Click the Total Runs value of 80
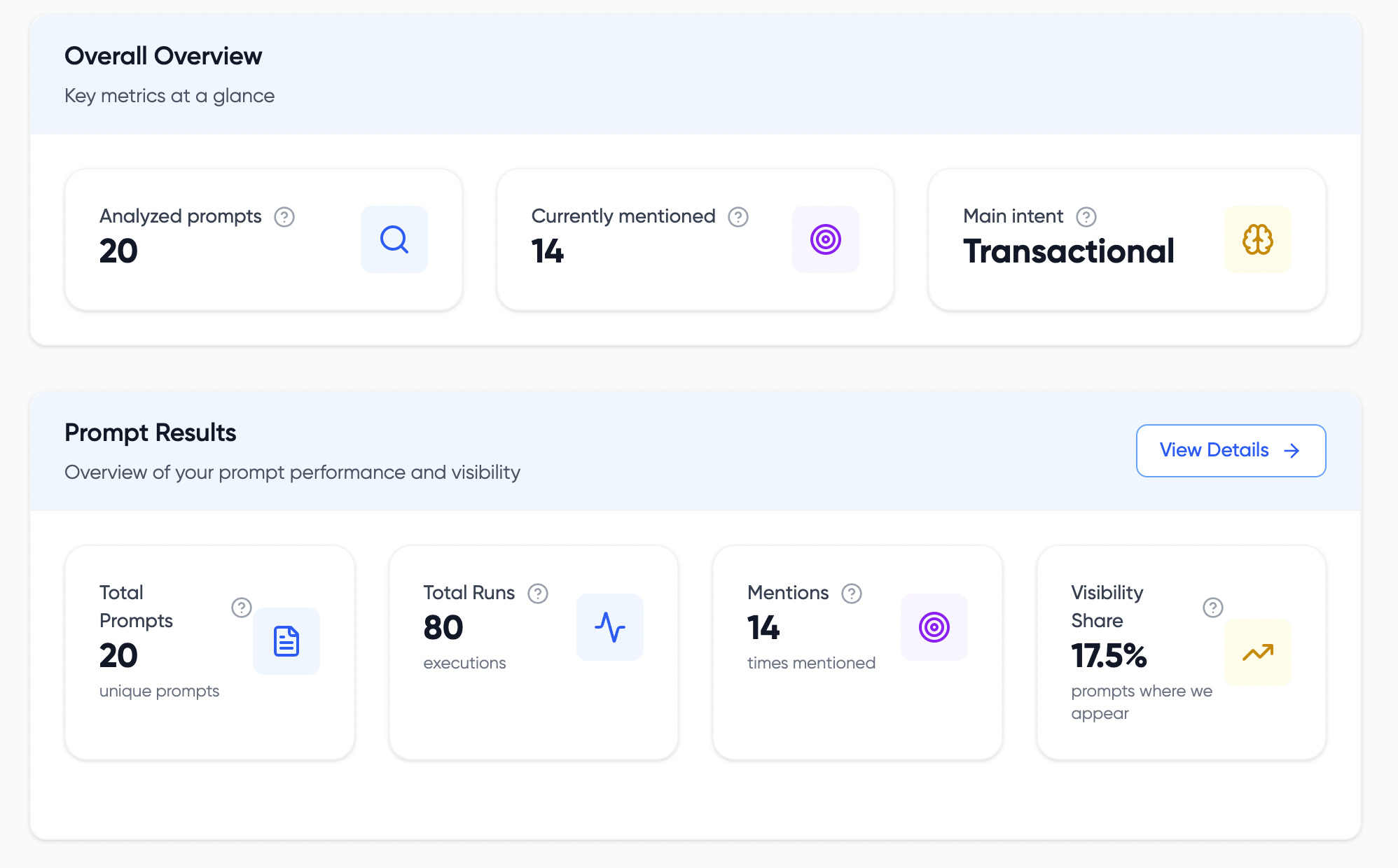The height and width of the screenshot is (868, 1398). (443, 628)
